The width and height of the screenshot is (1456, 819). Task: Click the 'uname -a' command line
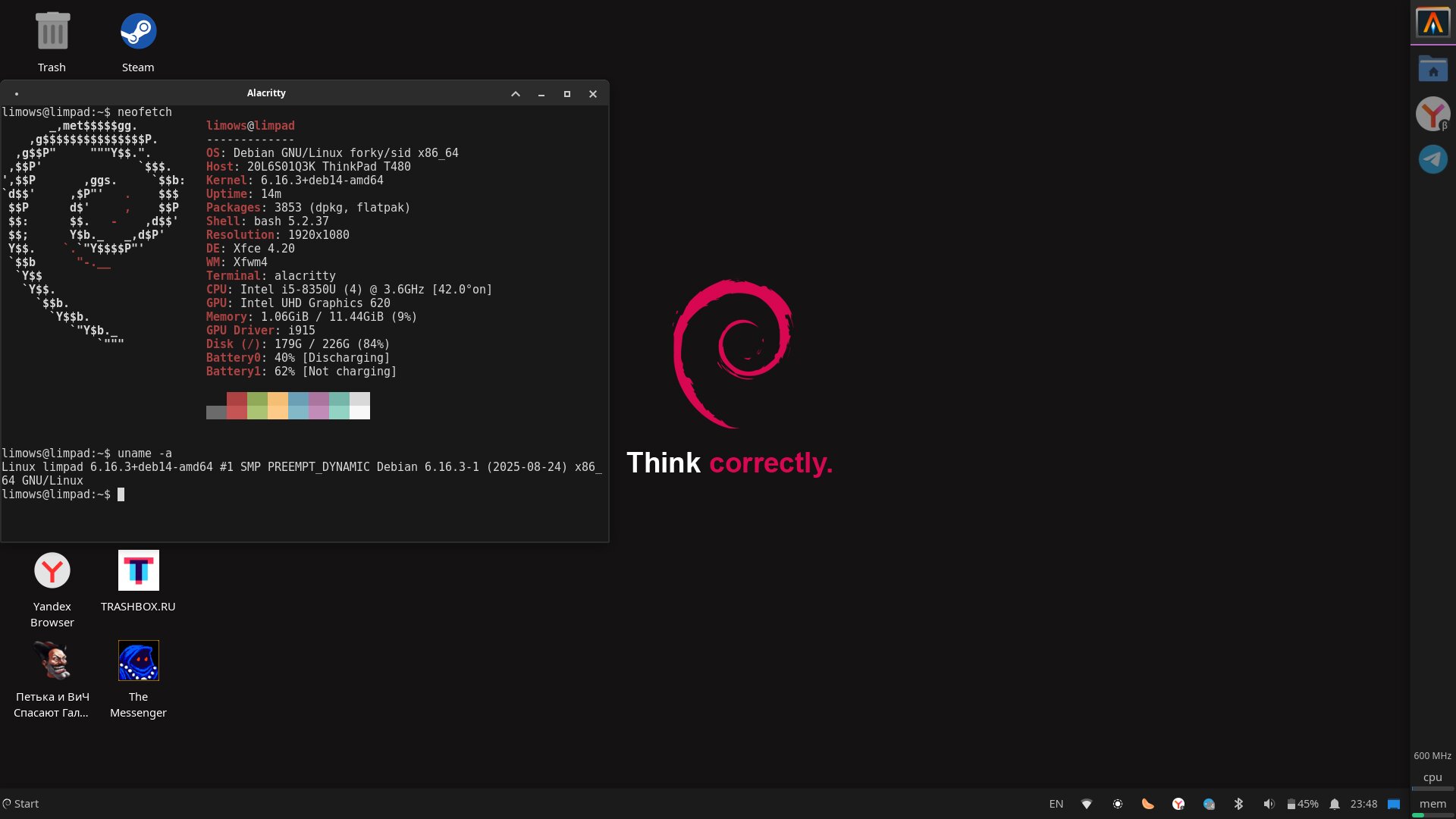[86, 453]
